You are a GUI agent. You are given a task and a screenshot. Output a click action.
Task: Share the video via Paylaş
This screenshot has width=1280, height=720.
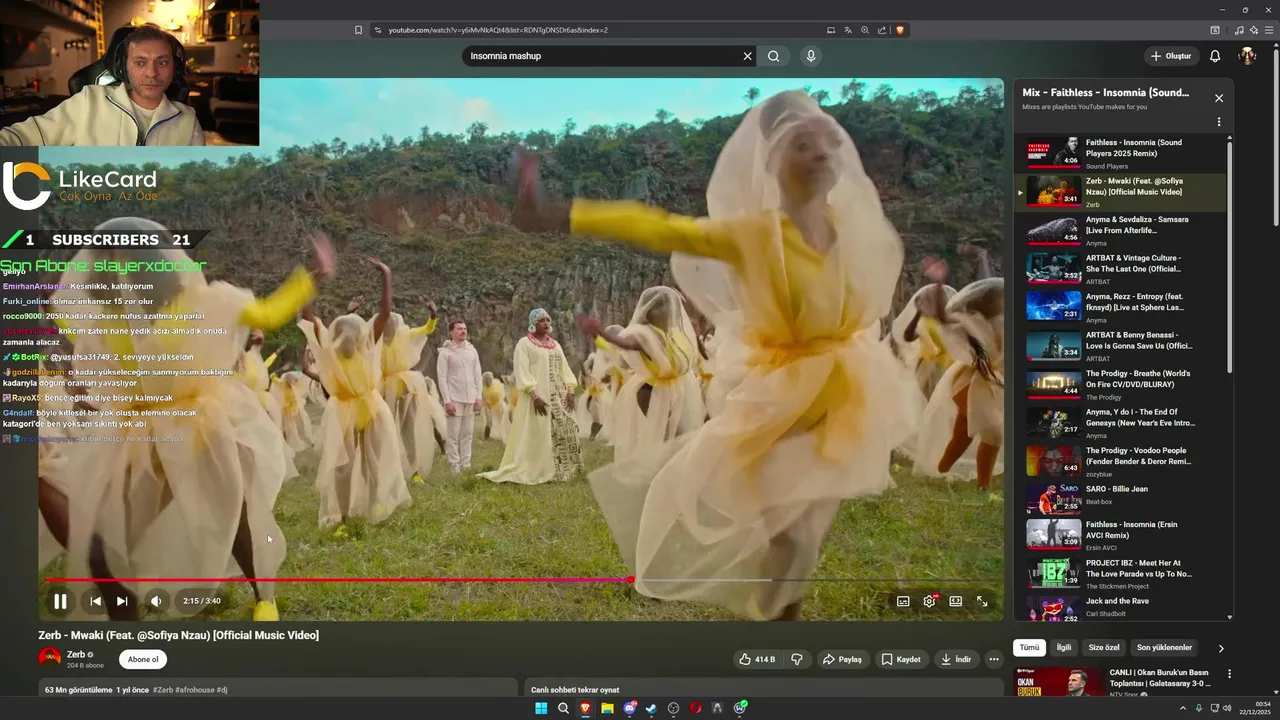click(x=842, y=659)
